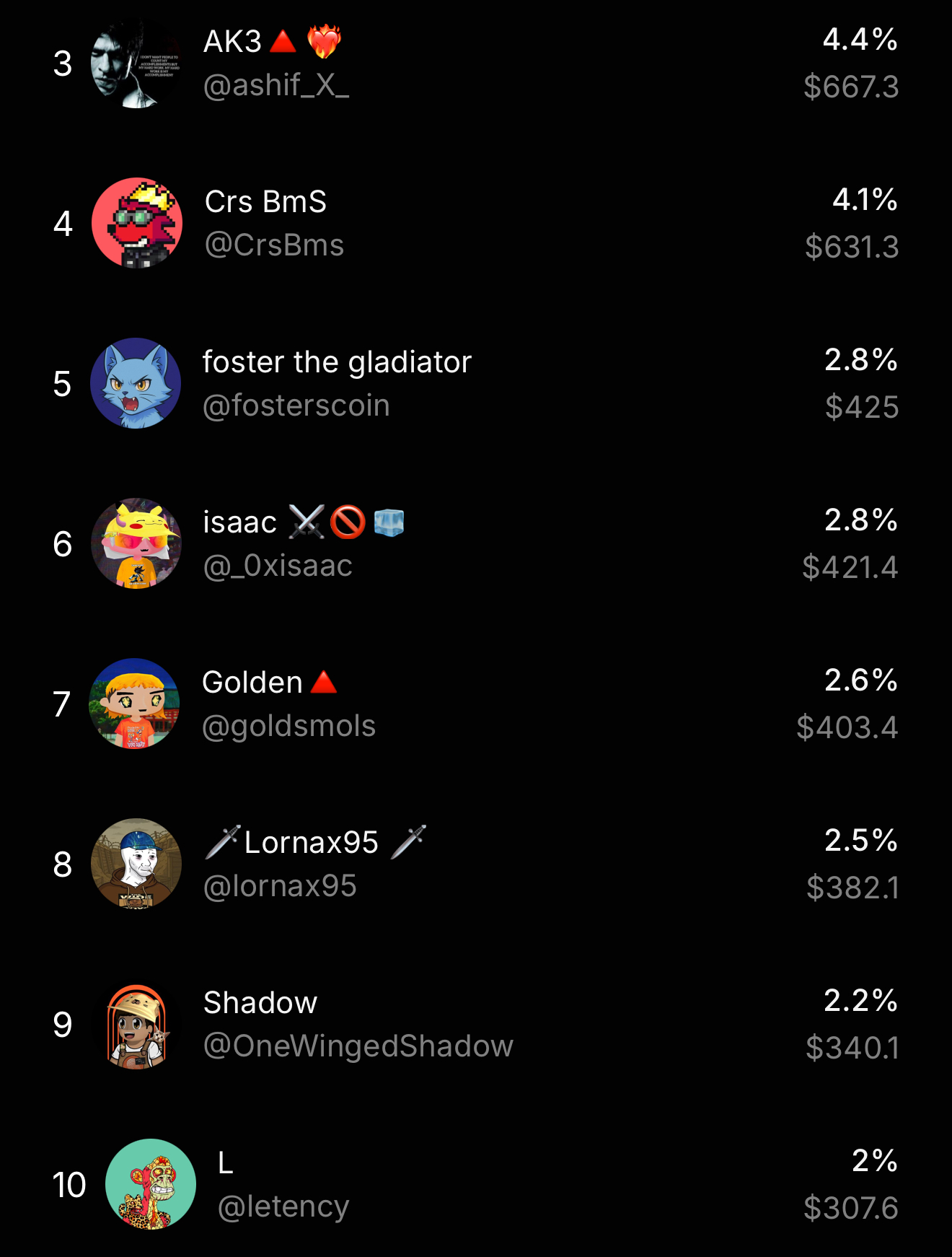The width and height of the screenshot is (952, 1257).
Task: Click L's green ape avatar
Action: 151,1184
